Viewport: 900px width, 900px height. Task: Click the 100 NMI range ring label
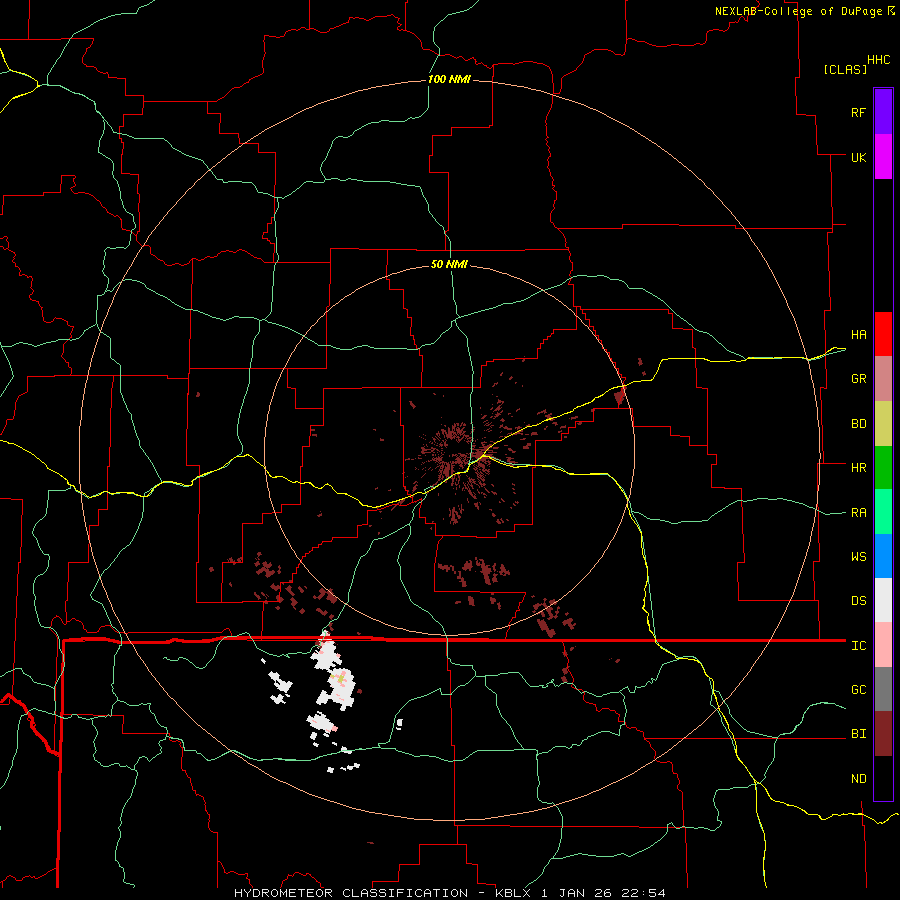coord(449,79)
